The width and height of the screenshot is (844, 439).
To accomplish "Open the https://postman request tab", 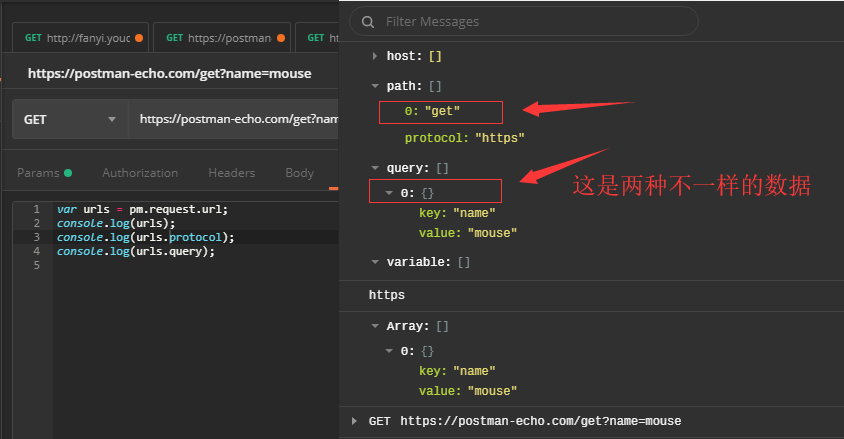I will 222,38.
